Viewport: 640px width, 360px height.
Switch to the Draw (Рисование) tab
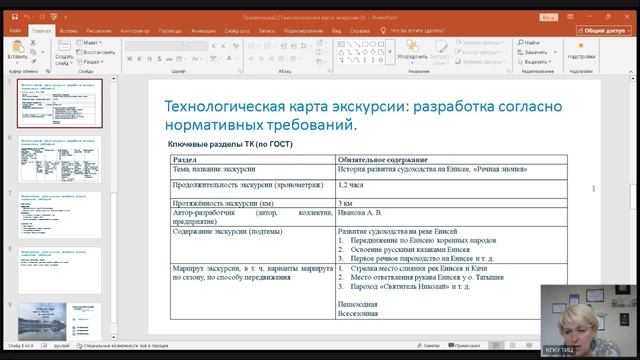[x=99, y=31]
